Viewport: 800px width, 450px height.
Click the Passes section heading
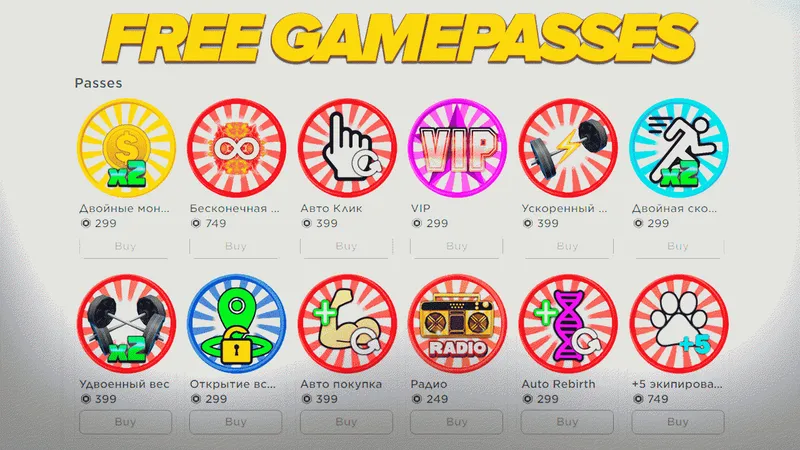tap(98, 83)
